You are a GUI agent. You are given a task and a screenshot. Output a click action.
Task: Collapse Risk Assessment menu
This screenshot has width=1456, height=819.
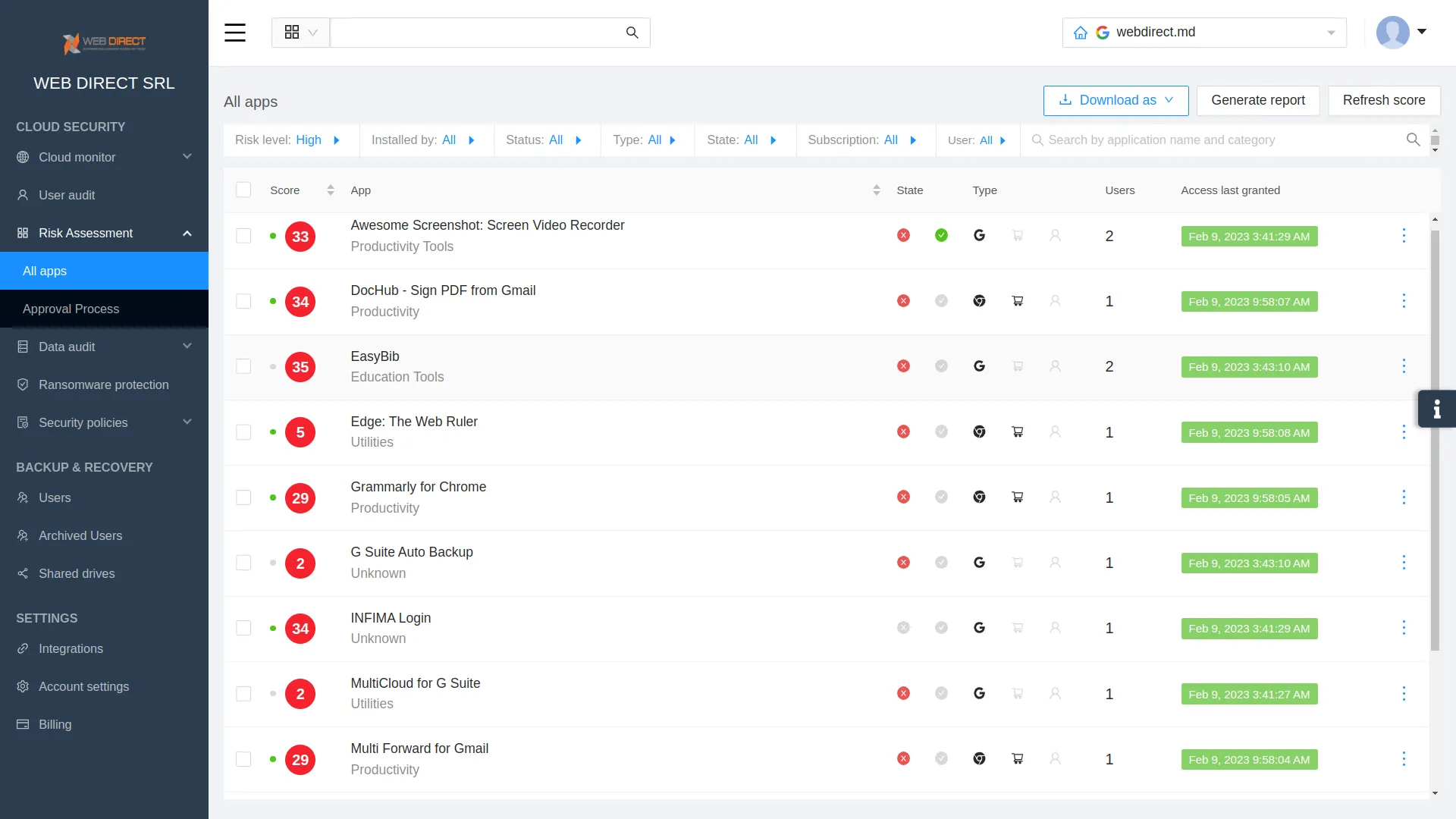[x=104, y=233]
